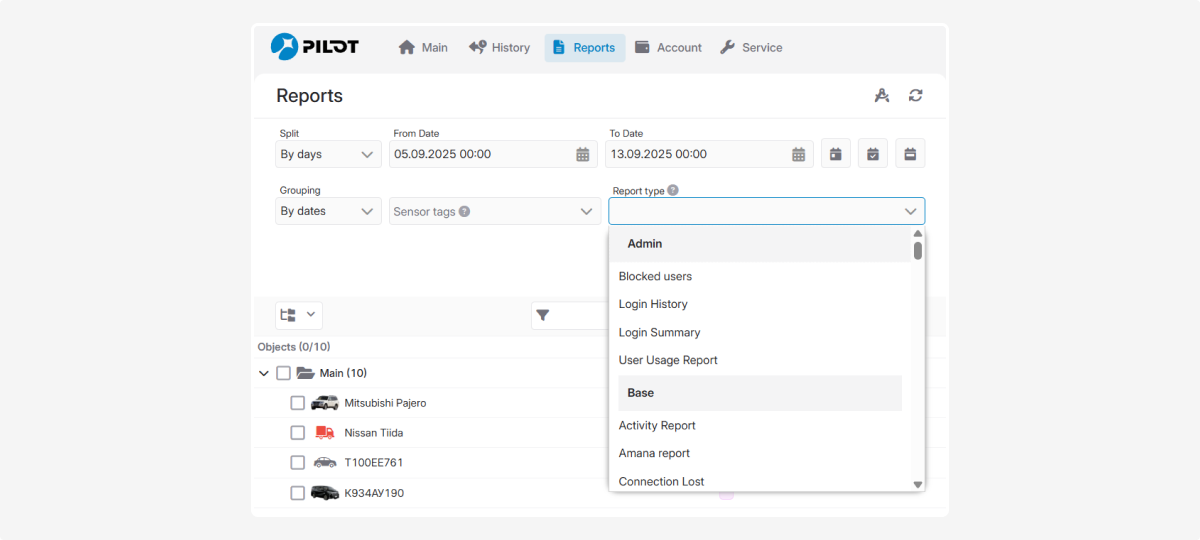Open the To Date calendar picker
The image size is (1200, 540).
click(x=799, y=154)
